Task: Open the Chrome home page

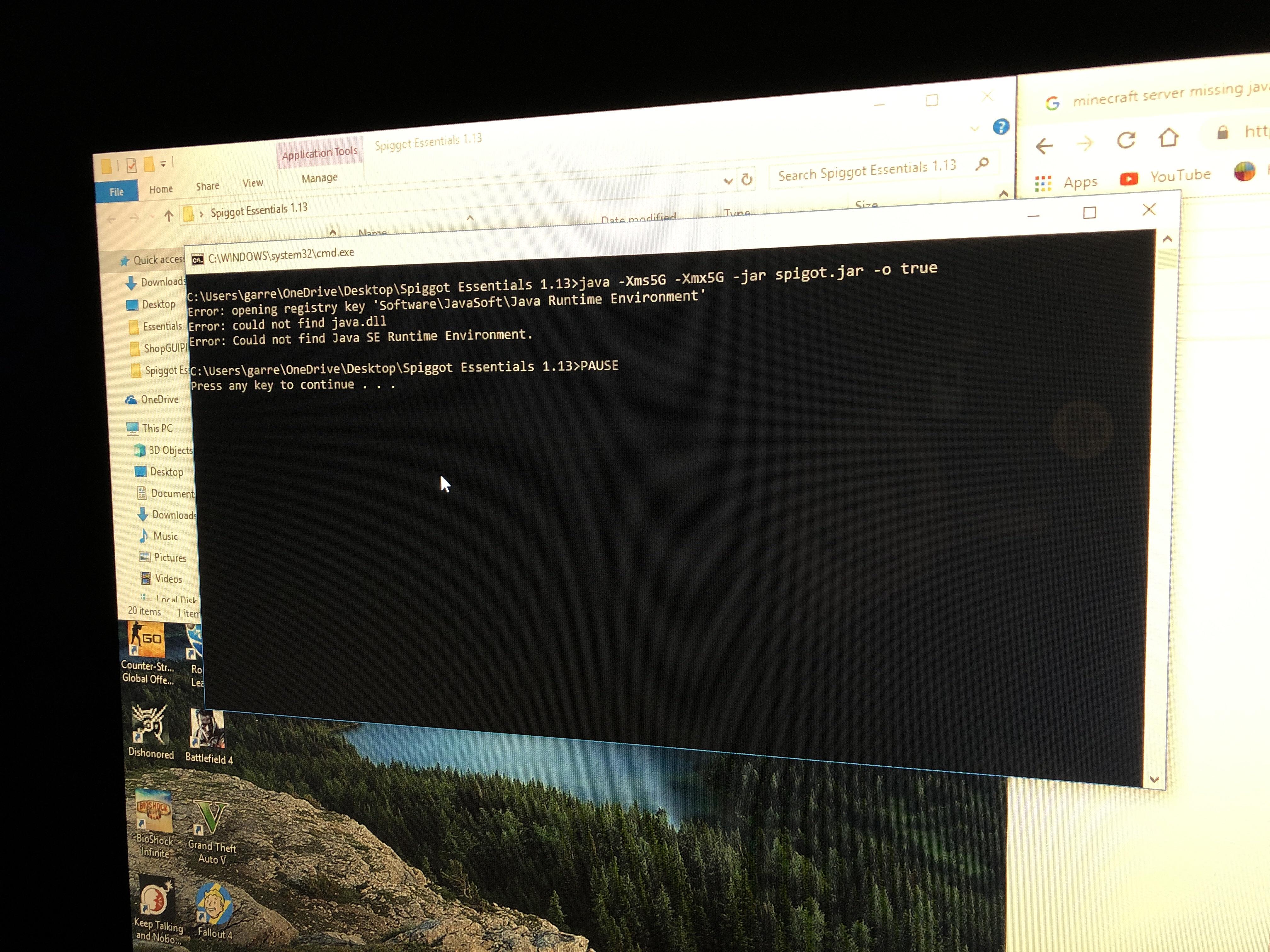Action: tap(1168, 137)
